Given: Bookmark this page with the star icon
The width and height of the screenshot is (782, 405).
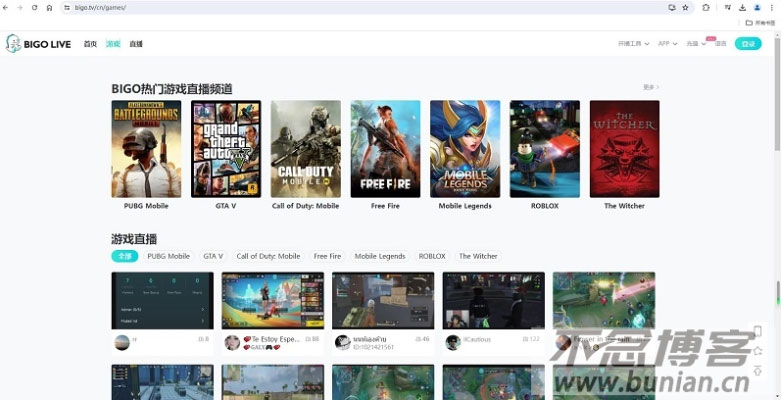Looking at the screenshot, I should 685,7.
